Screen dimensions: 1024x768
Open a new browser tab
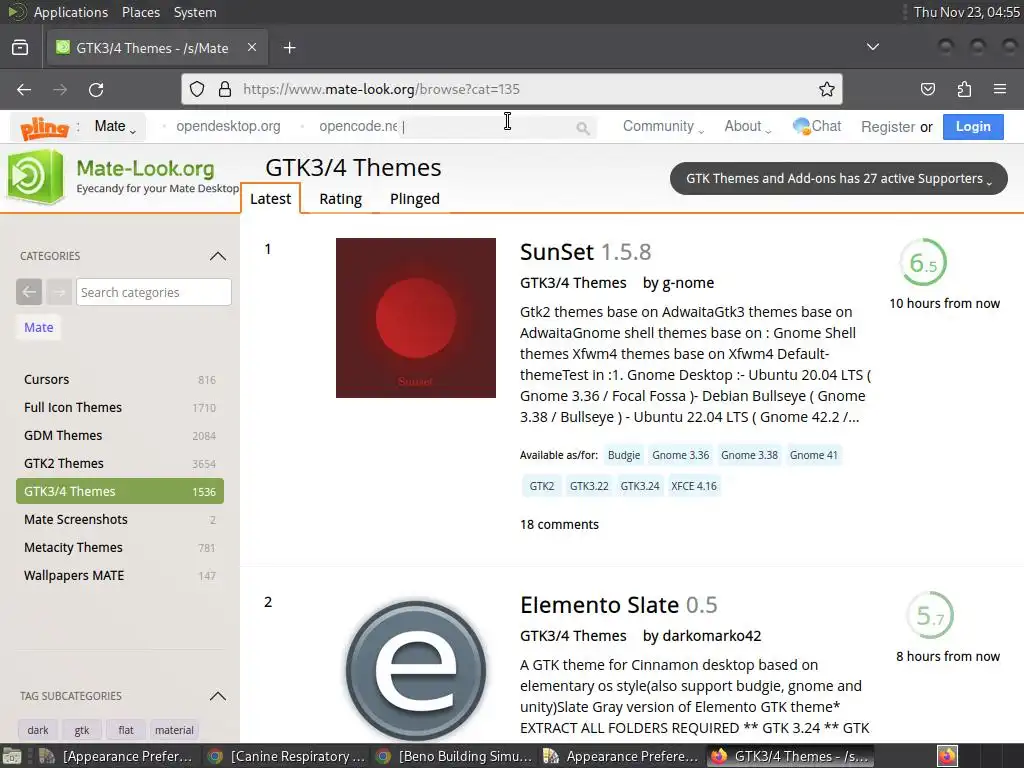click(289, 48)
